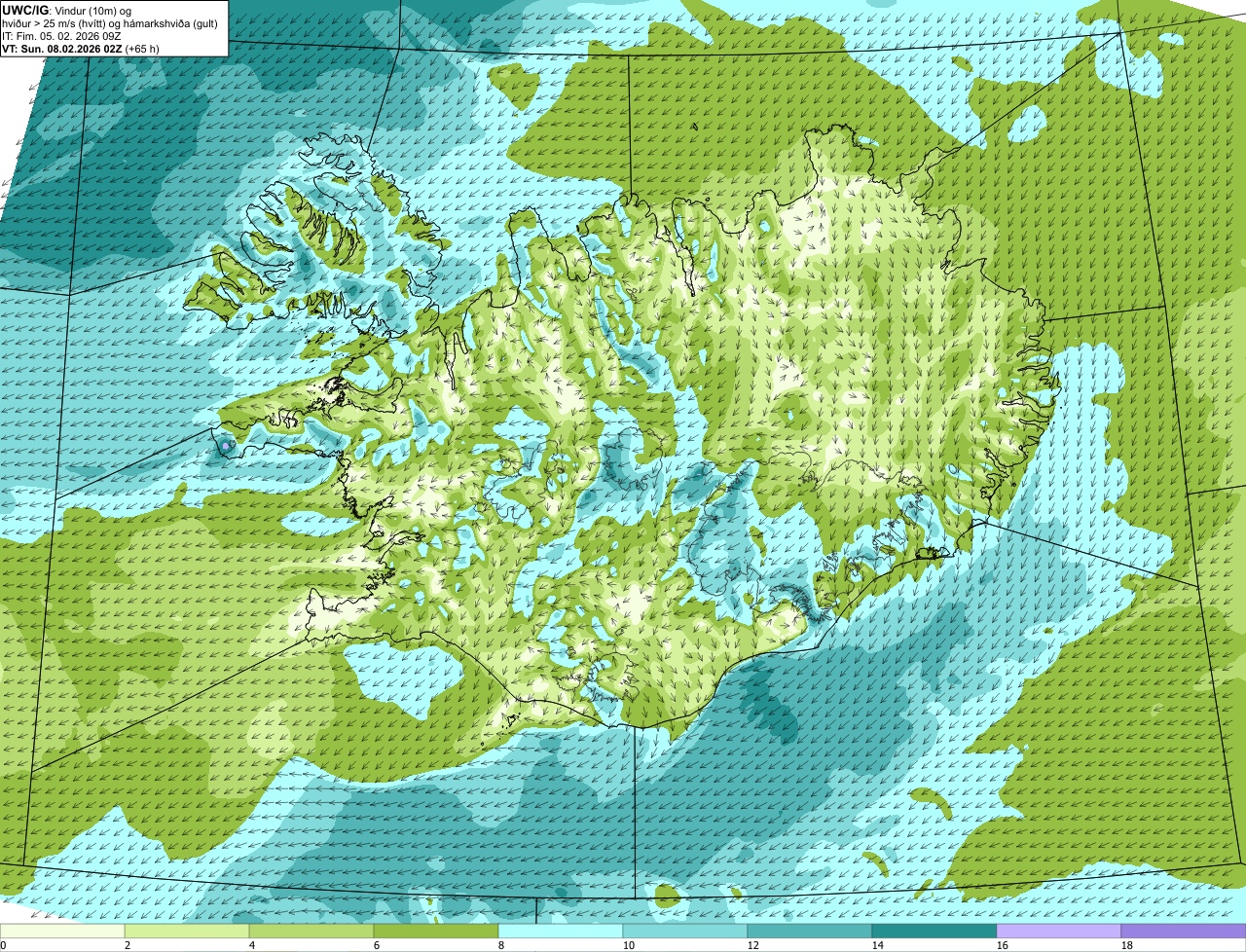Select the 'IT: Fim. 05. 02. 2026 09Z' line
Image resolution: width=1246 pixels, height=952 pixels.
tap(61, 35)
